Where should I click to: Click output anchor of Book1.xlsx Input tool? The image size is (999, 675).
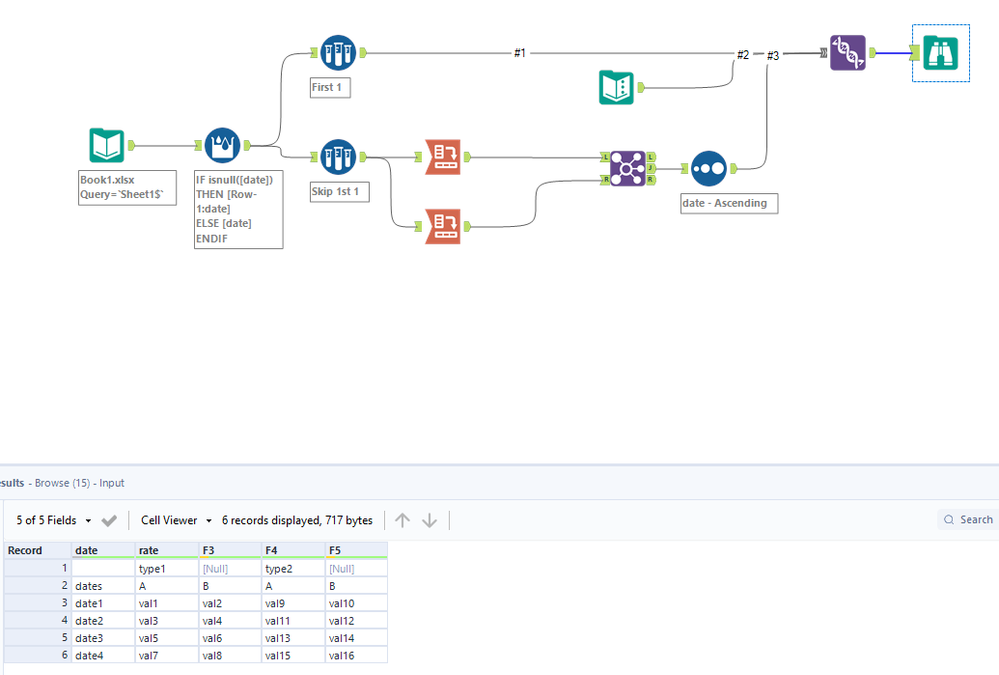coord(132,145)
